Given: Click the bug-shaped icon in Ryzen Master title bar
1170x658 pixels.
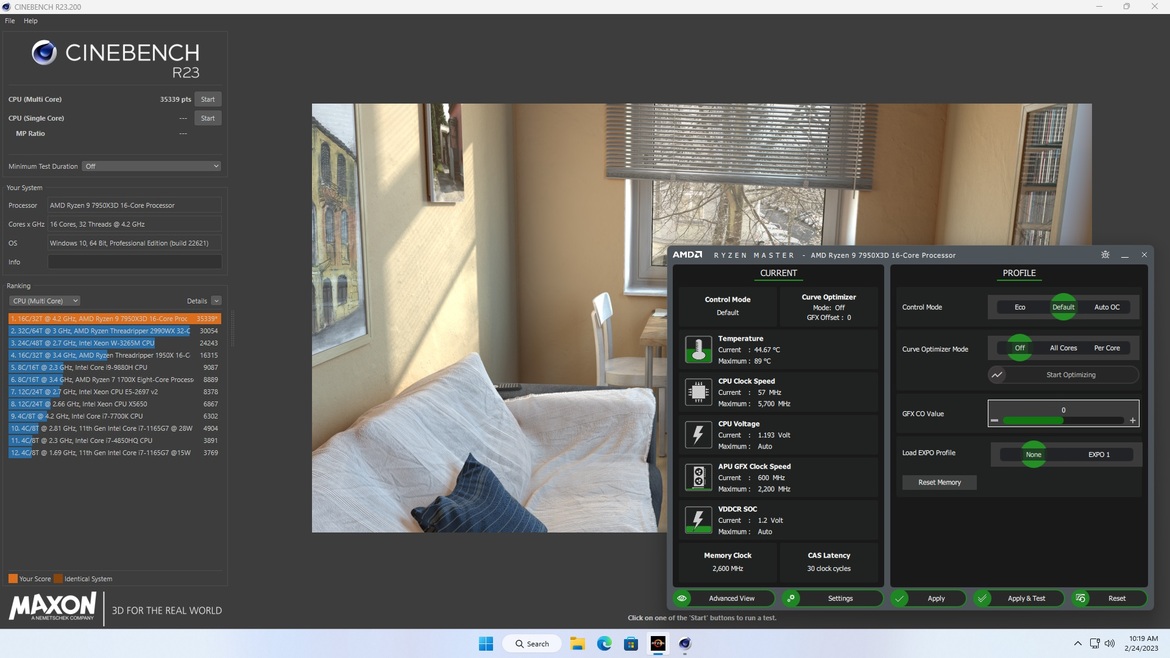Looking at the screenshot, I should coord(1105,255).
